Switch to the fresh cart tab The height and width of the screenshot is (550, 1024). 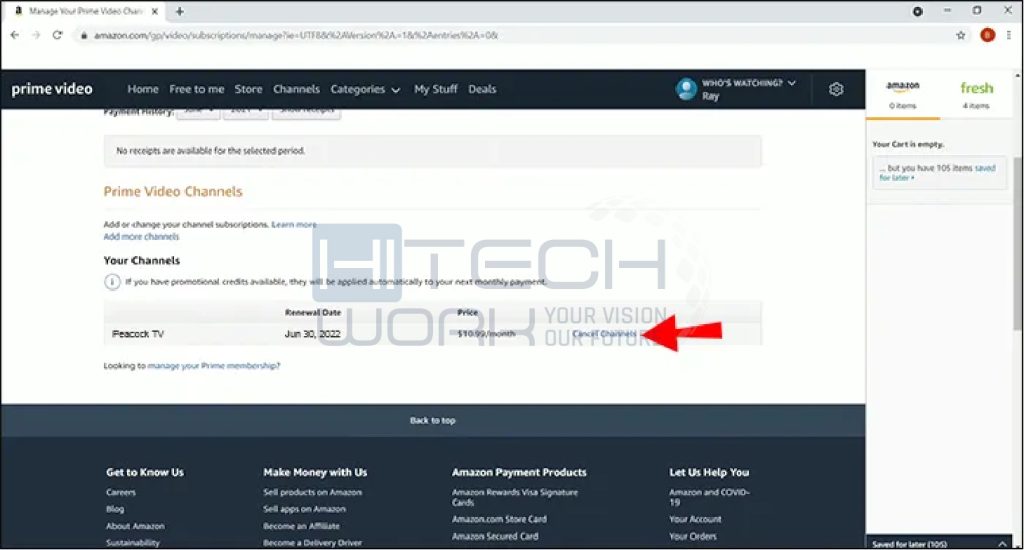976,95
